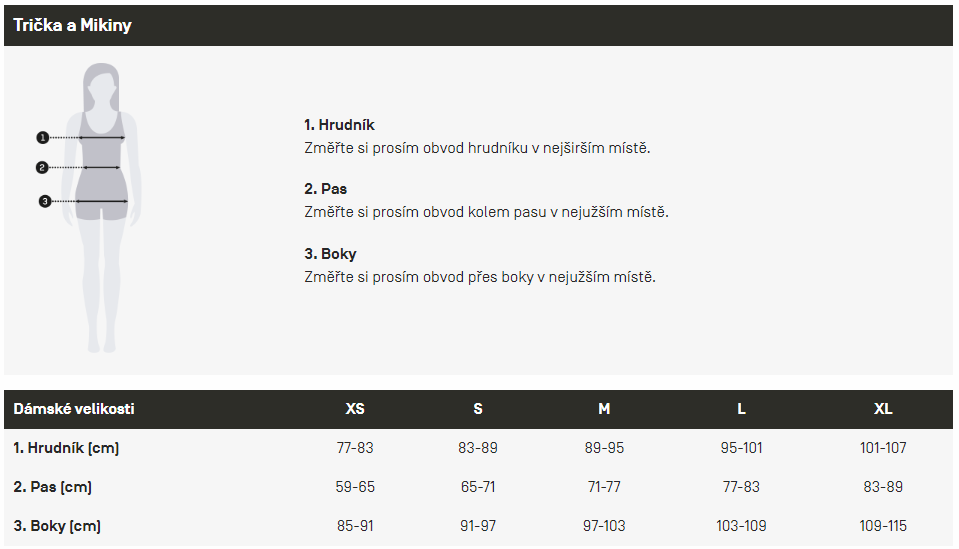Click the "1. Hrudník" heading
Image resolution: width=959 pixels, height=549 pixels.
click(339, 125)
